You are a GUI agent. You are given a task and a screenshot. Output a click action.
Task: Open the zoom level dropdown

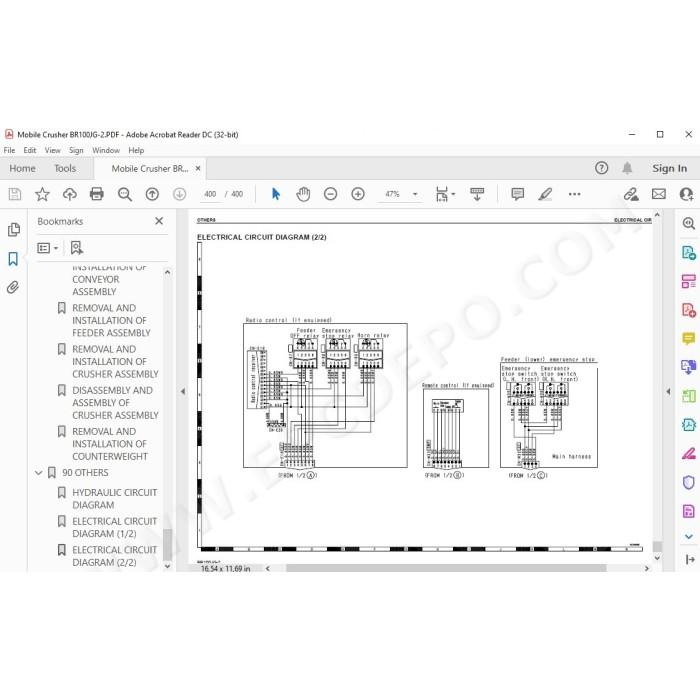click(x=415, y=194)
